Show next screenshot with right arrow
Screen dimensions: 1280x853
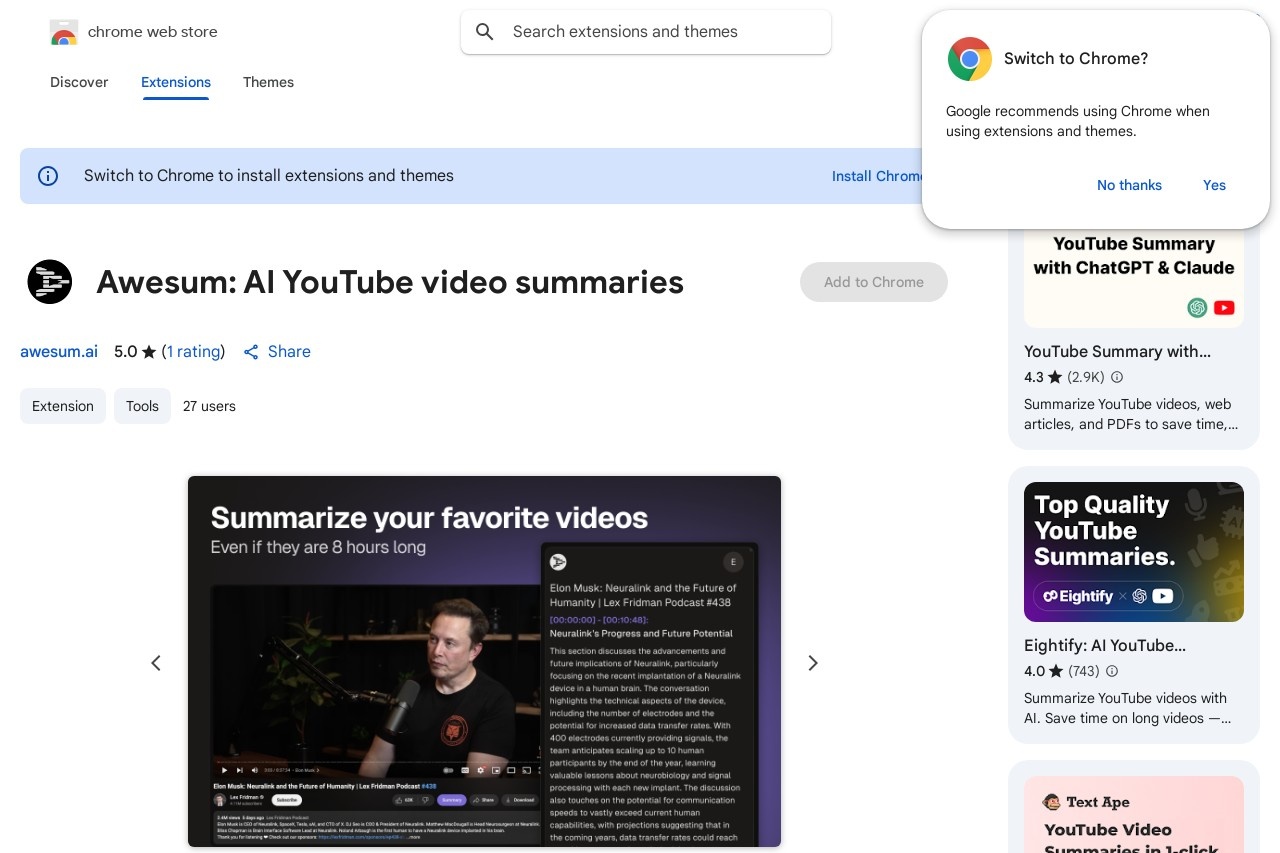click(x=813, y=663)
